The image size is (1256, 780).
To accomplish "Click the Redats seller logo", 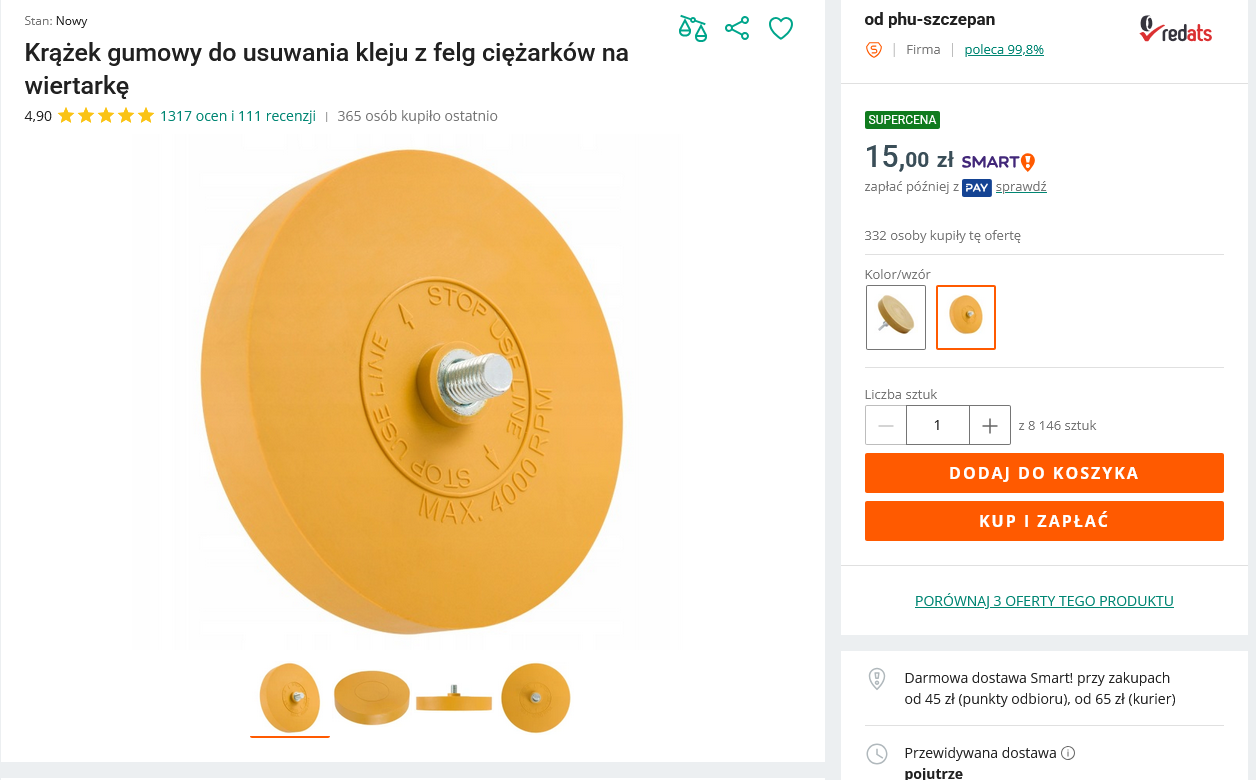I will [1175, 30].
